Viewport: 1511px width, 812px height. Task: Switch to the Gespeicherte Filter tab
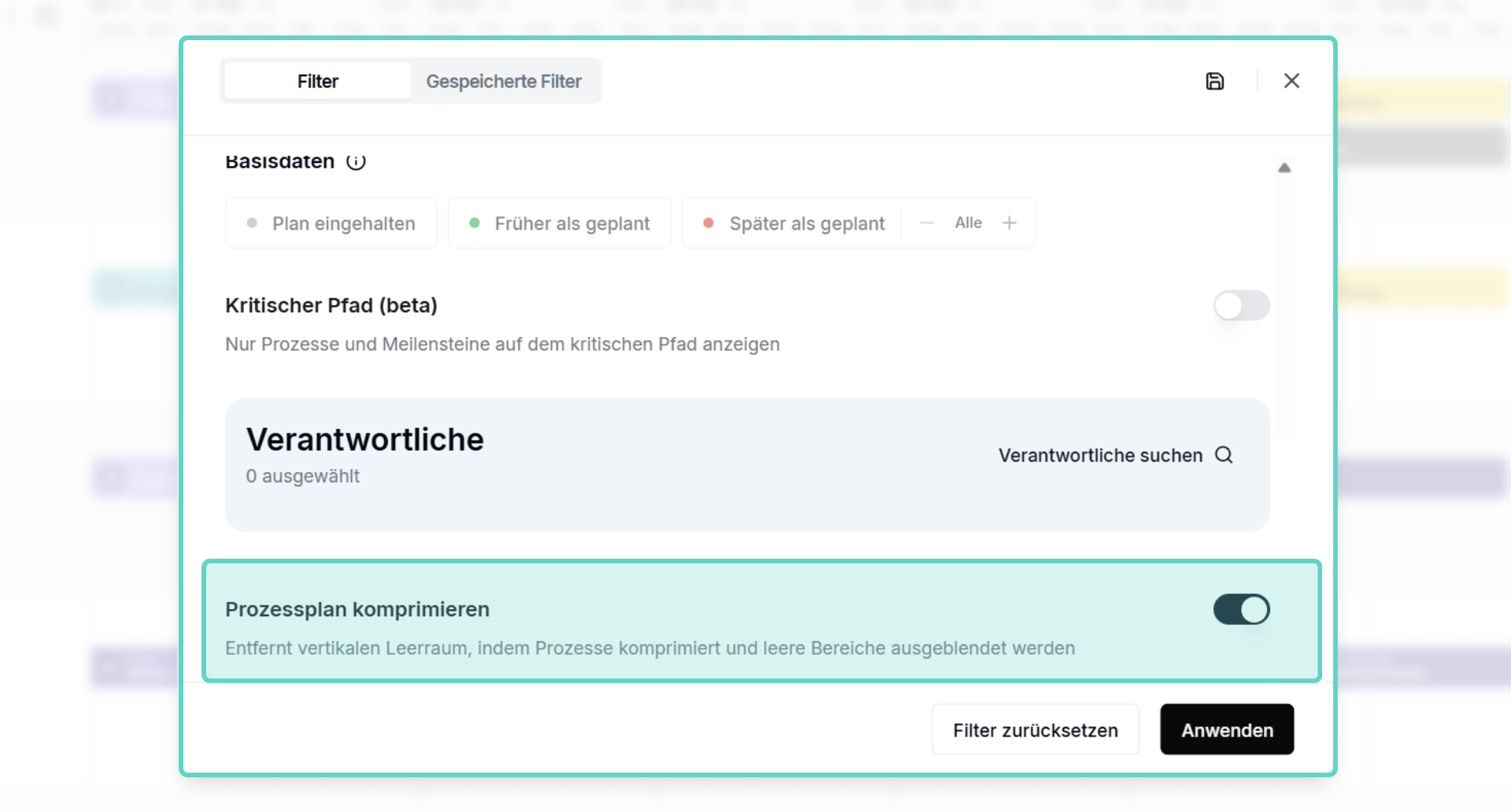pos(504,81)
